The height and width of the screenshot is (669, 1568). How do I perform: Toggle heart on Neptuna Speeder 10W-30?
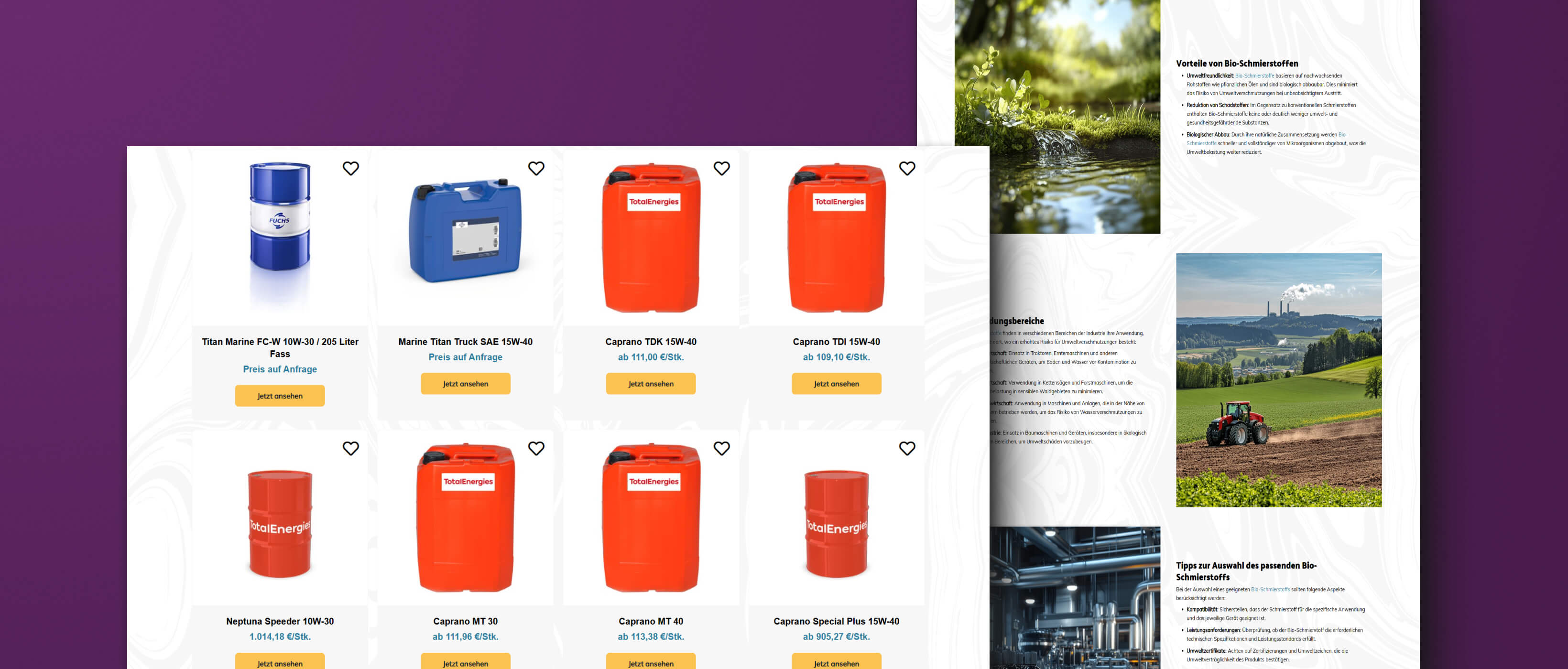tap(350, 448)
